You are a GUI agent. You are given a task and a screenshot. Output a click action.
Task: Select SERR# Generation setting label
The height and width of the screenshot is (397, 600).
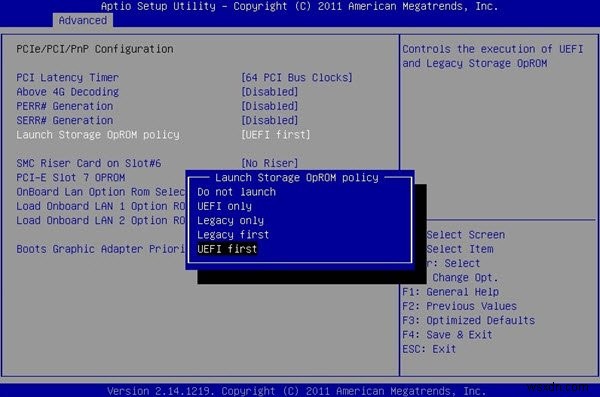tap(65, 120)
